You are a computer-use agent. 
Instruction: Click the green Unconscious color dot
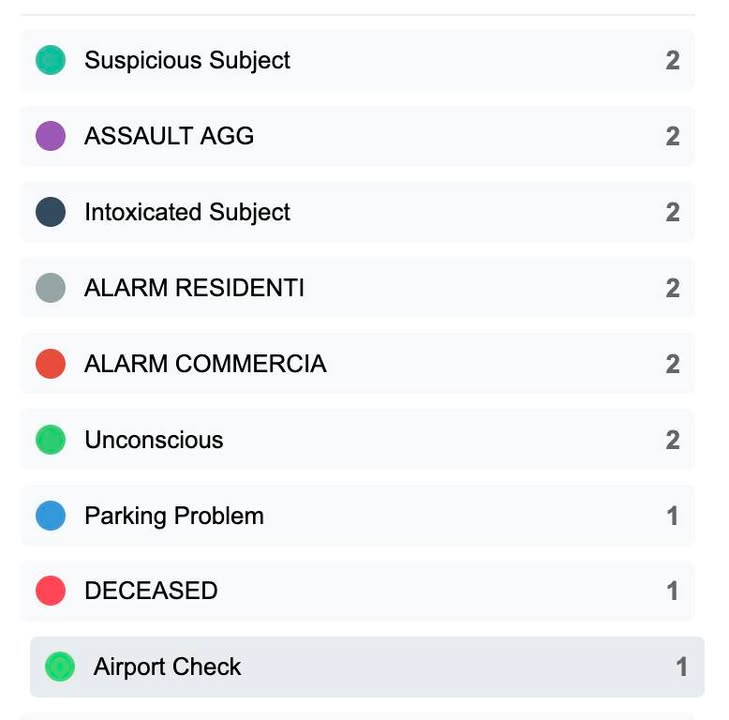click(50, 440)
